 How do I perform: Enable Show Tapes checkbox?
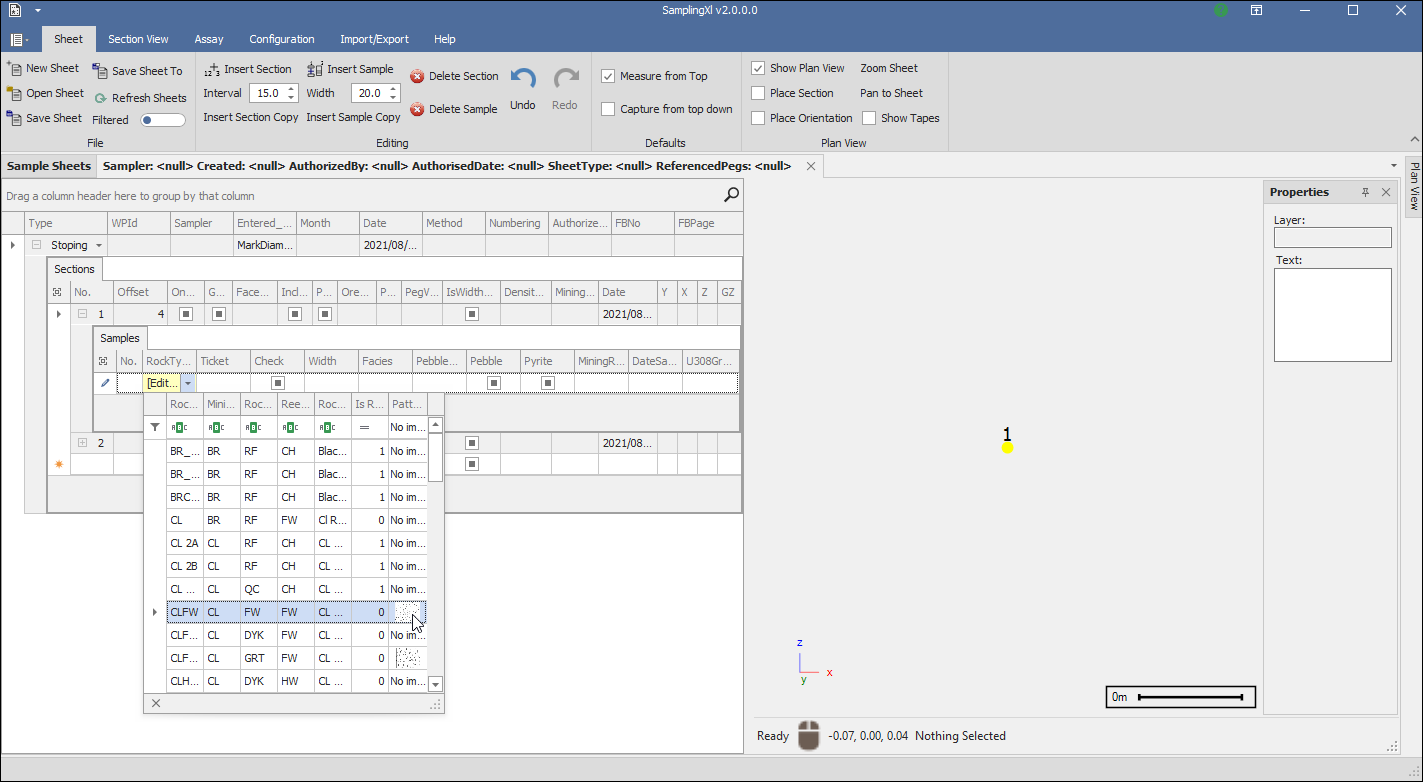[x=869, y=118]
